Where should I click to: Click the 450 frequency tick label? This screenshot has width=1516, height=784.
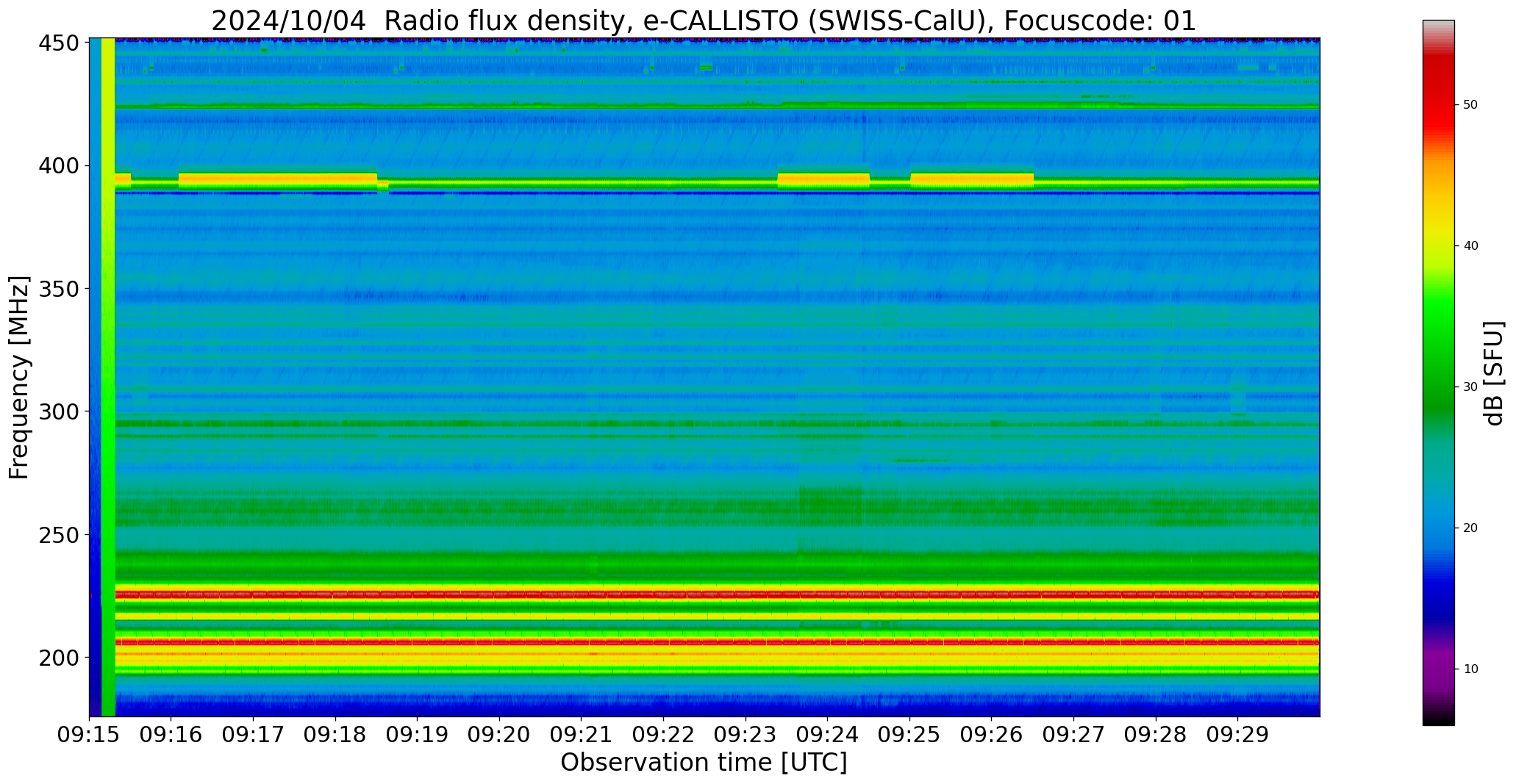point(58,43)
